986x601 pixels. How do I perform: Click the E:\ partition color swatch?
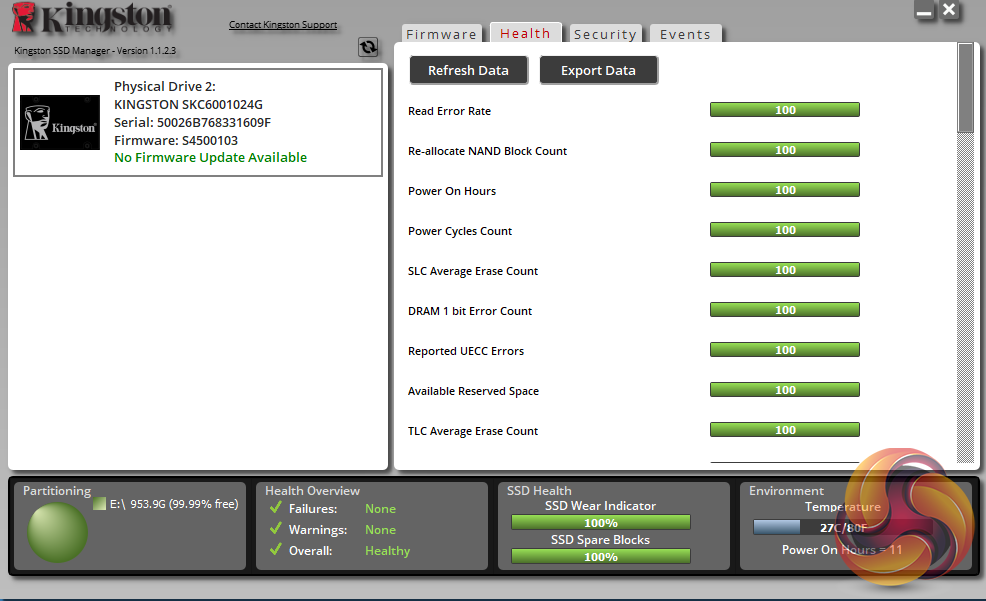tap(99, 504)
